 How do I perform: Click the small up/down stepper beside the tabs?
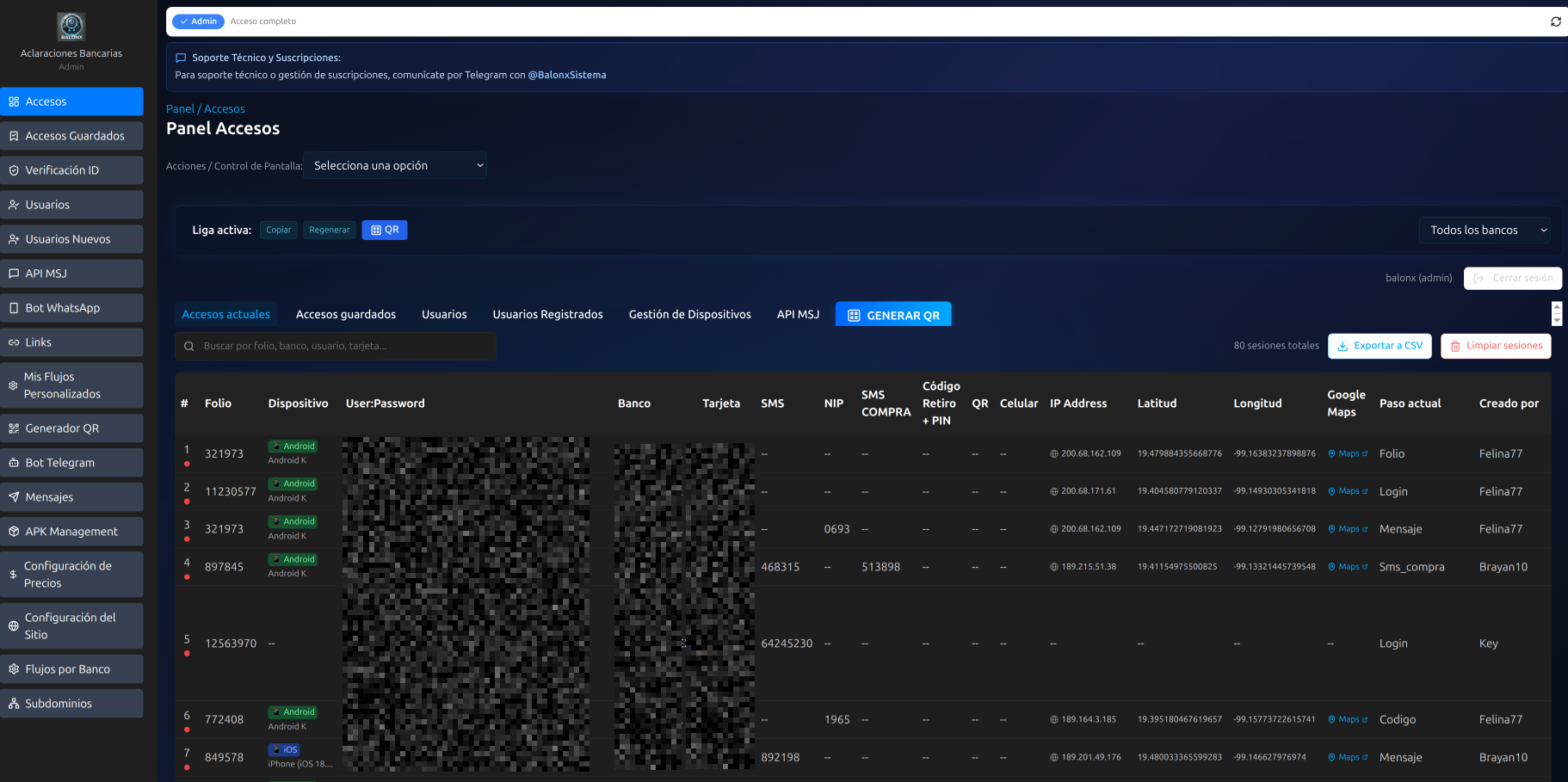pyautogui.click(x=1556, y=314)
